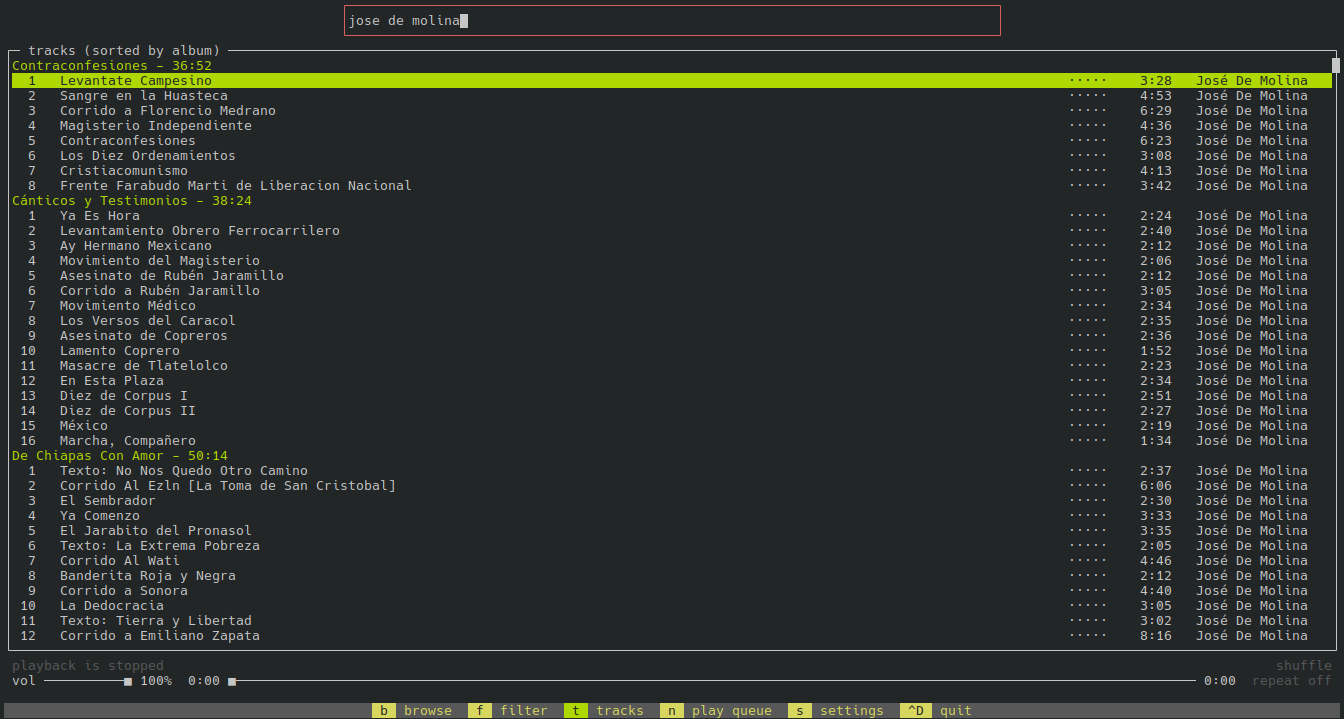Select track 'Diez de Corpus I'
The image size is (1344, 719).
672,396
